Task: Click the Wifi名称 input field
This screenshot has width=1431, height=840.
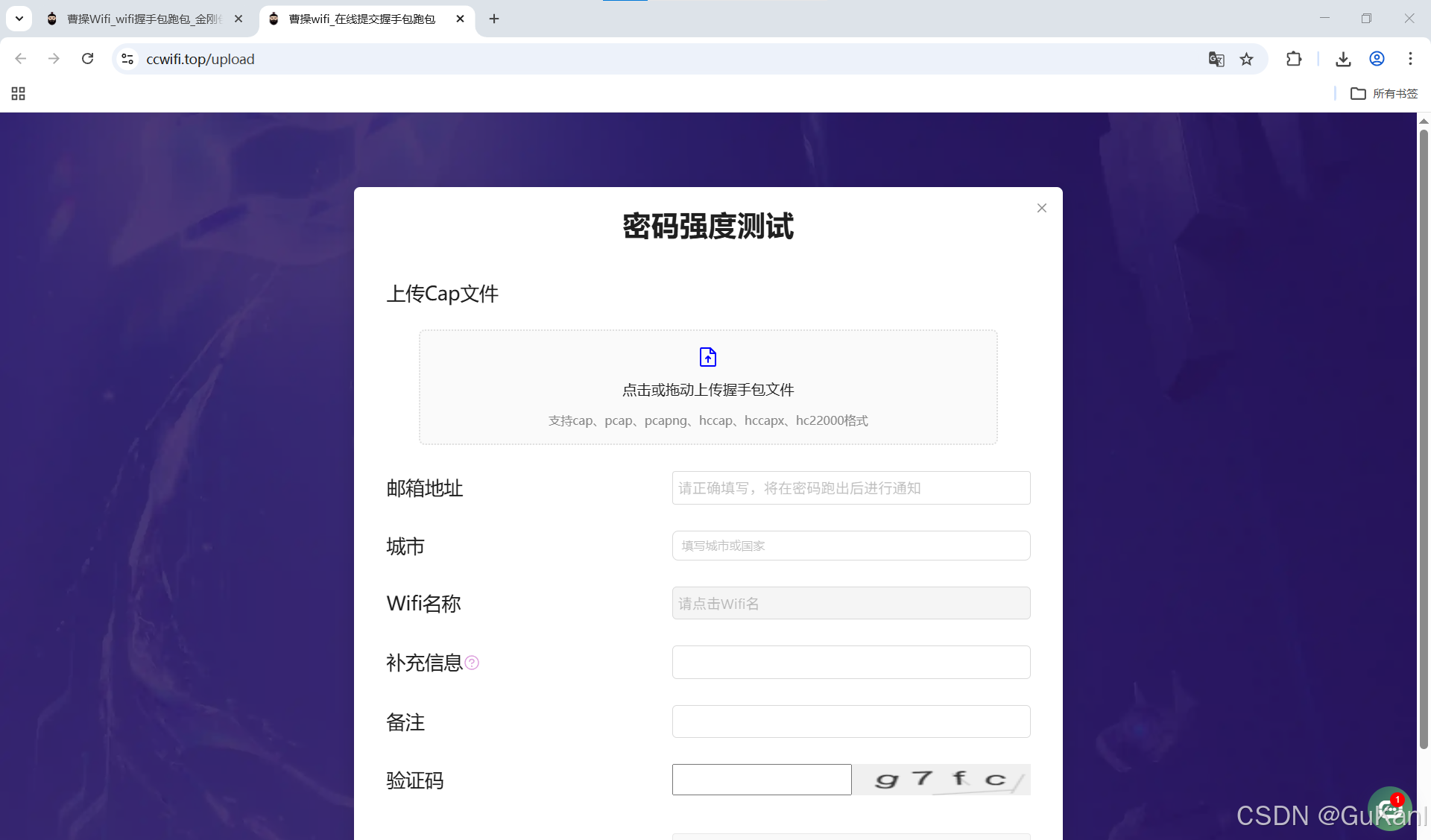Action: [x=850, y=603]
